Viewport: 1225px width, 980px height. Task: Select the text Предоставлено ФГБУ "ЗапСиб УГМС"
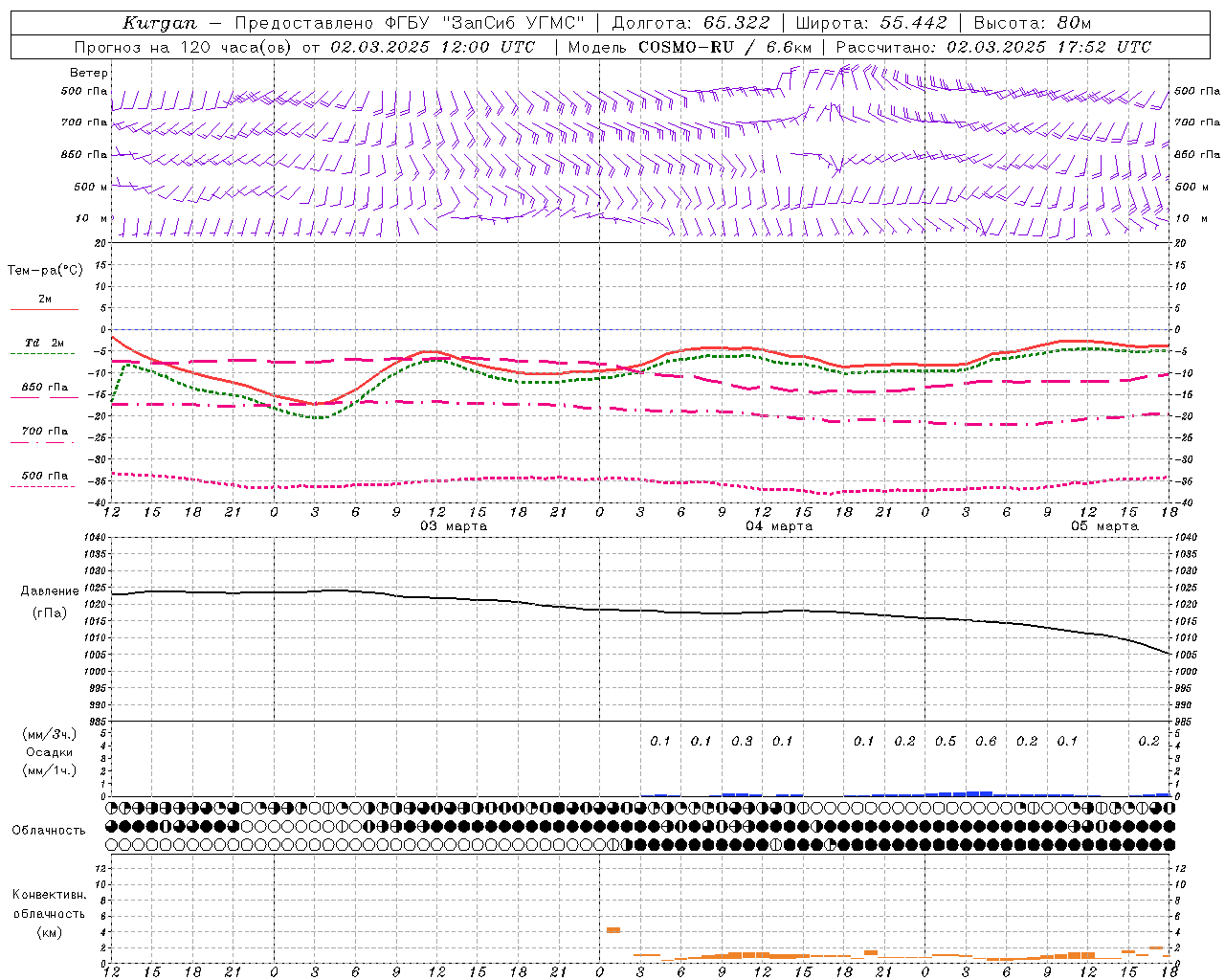410,23
